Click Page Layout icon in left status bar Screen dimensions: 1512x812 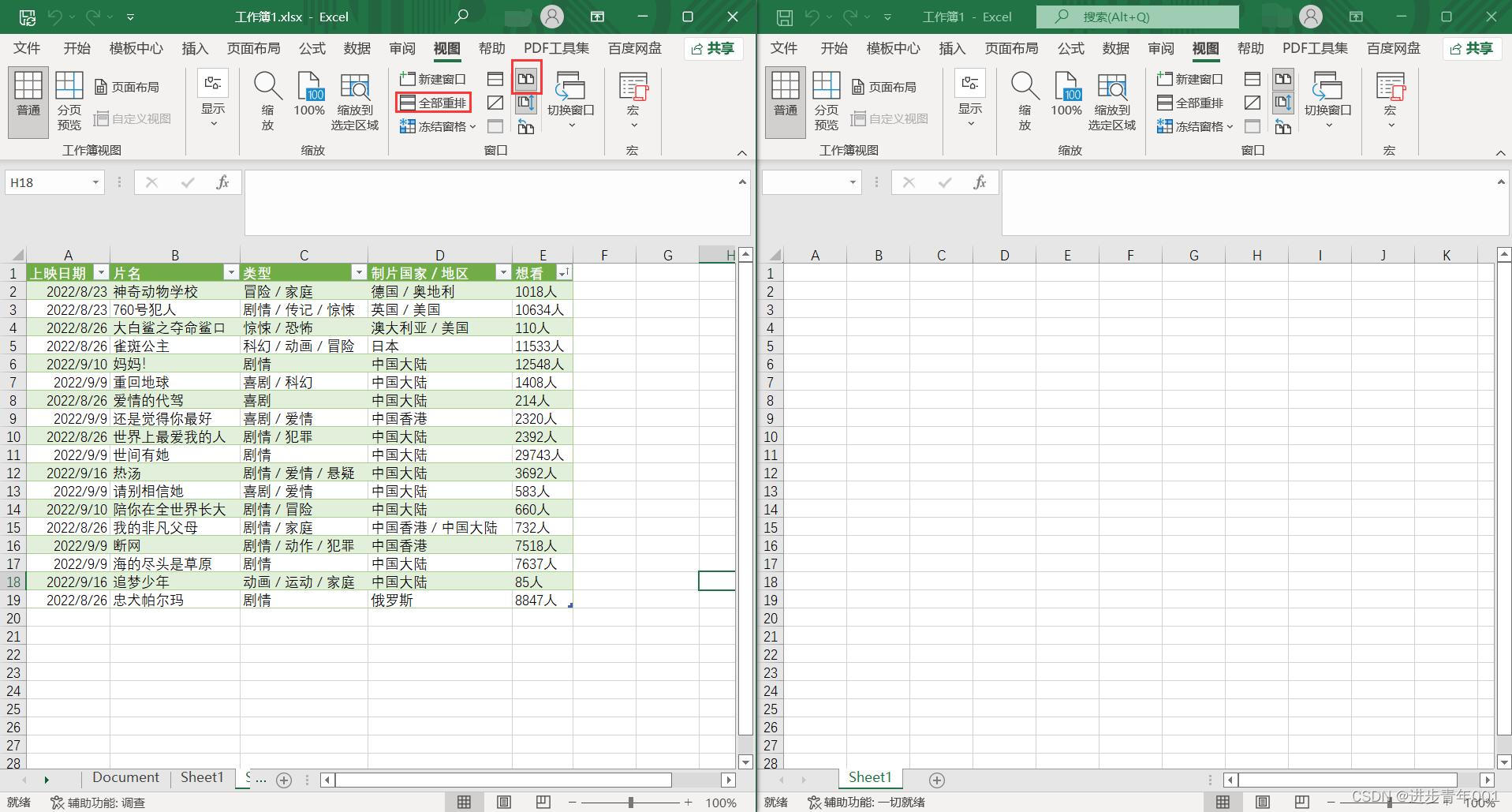coord(503,802)
